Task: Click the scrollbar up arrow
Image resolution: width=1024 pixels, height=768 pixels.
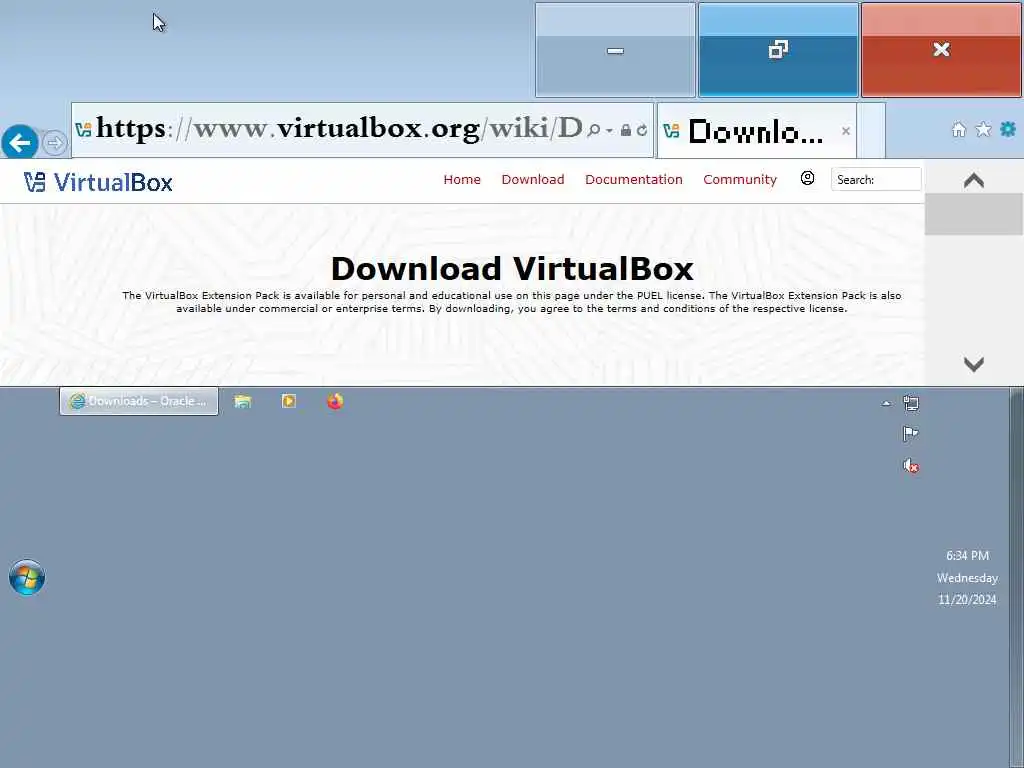Action: pos(974,180)
